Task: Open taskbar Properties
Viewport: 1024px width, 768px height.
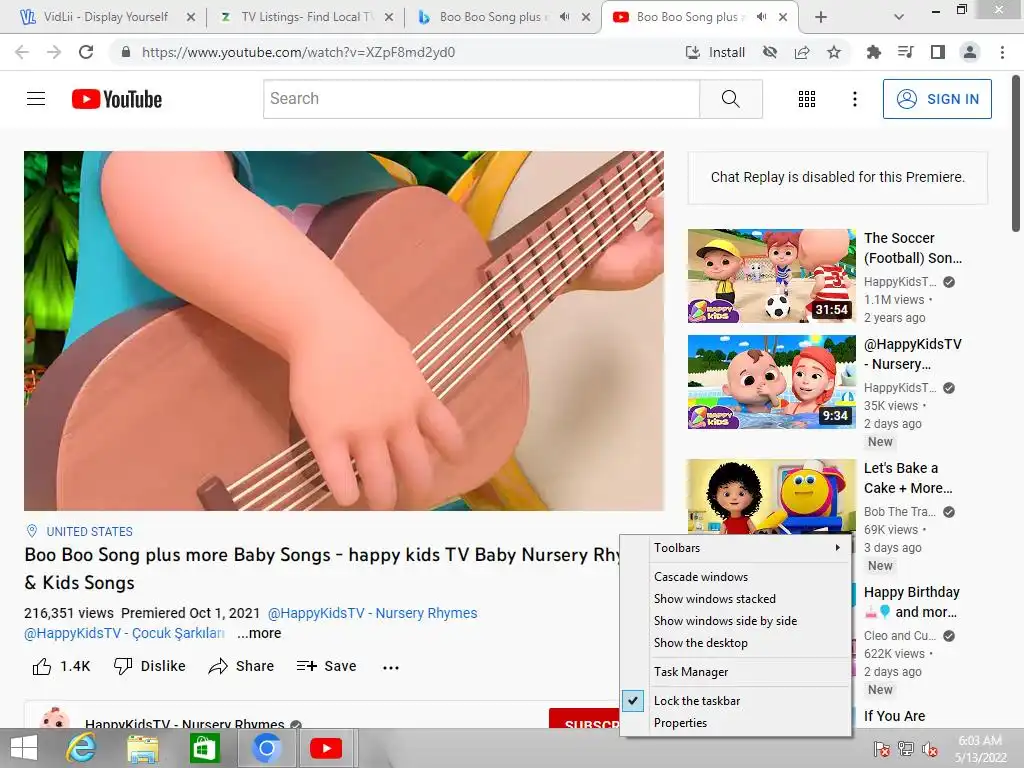Action: (x=736, y=723)
